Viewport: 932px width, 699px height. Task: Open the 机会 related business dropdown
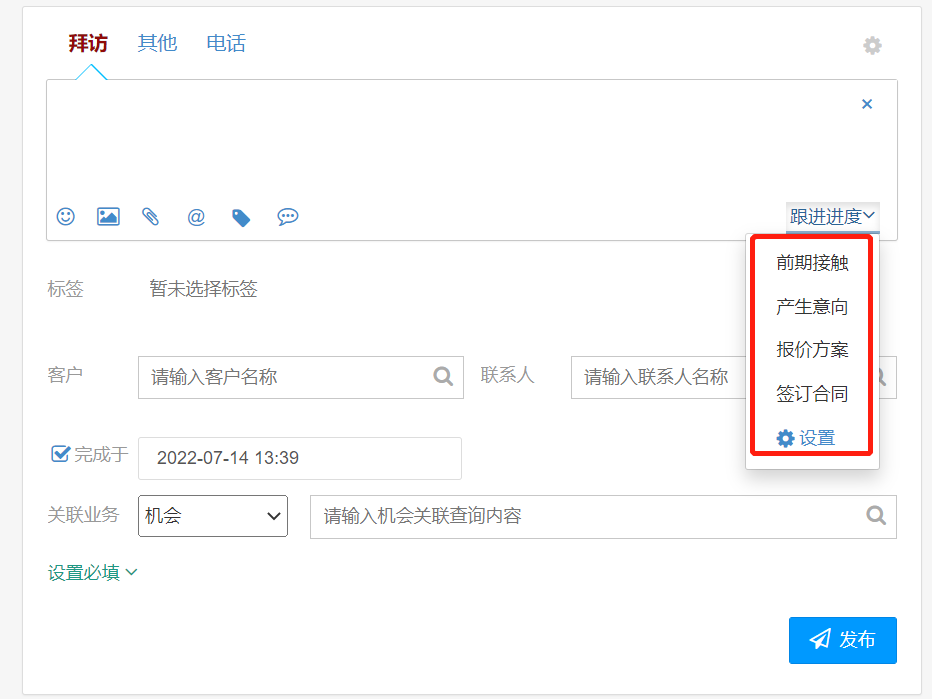(x=213, y=516)
